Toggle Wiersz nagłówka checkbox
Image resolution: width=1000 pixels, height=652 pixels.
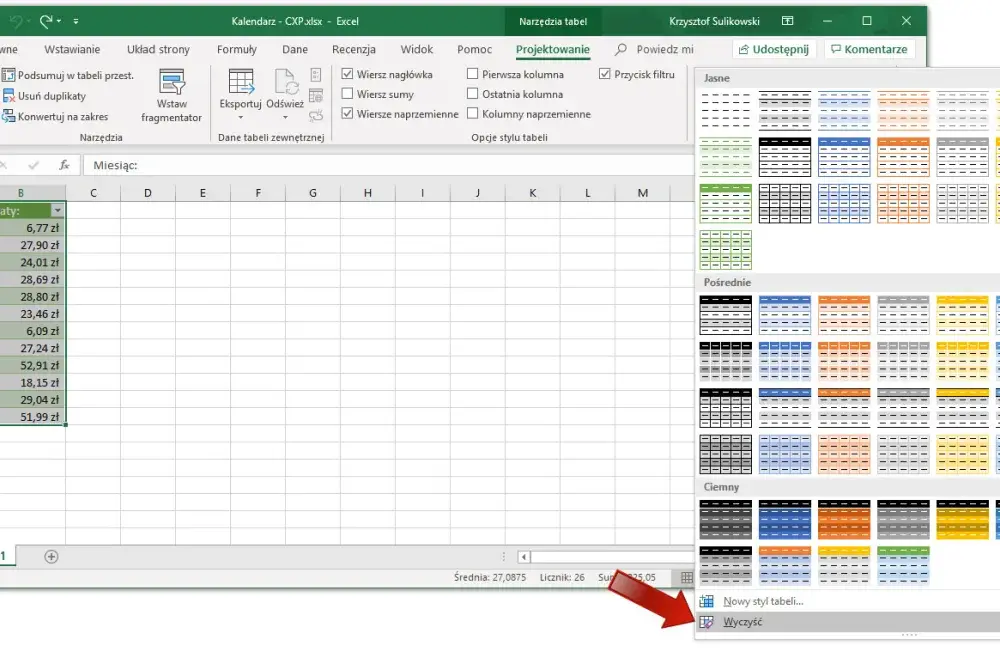click(x=347, y=74)
